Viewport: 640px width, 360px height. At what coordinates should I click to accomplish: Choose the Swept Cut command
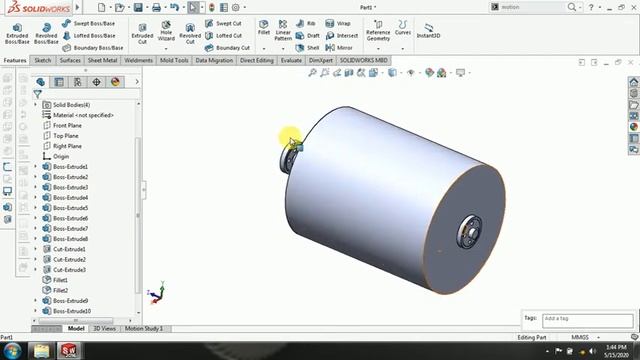223,24
